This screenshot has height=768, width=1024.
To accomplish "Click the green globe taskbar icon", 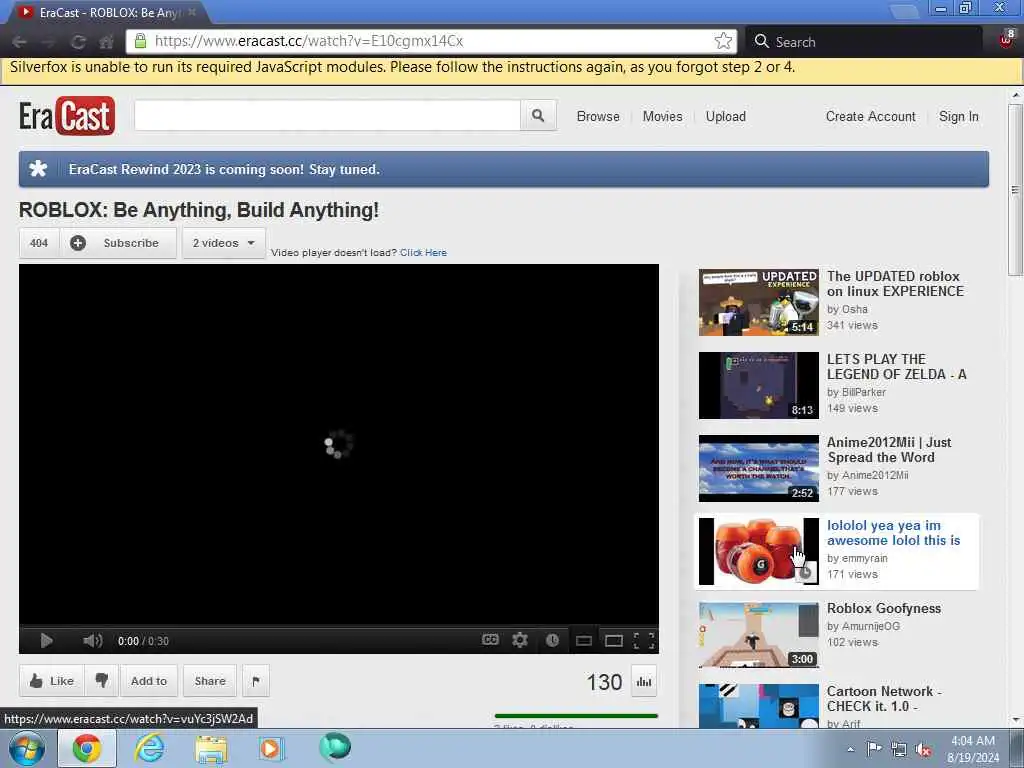I will 335,748.
